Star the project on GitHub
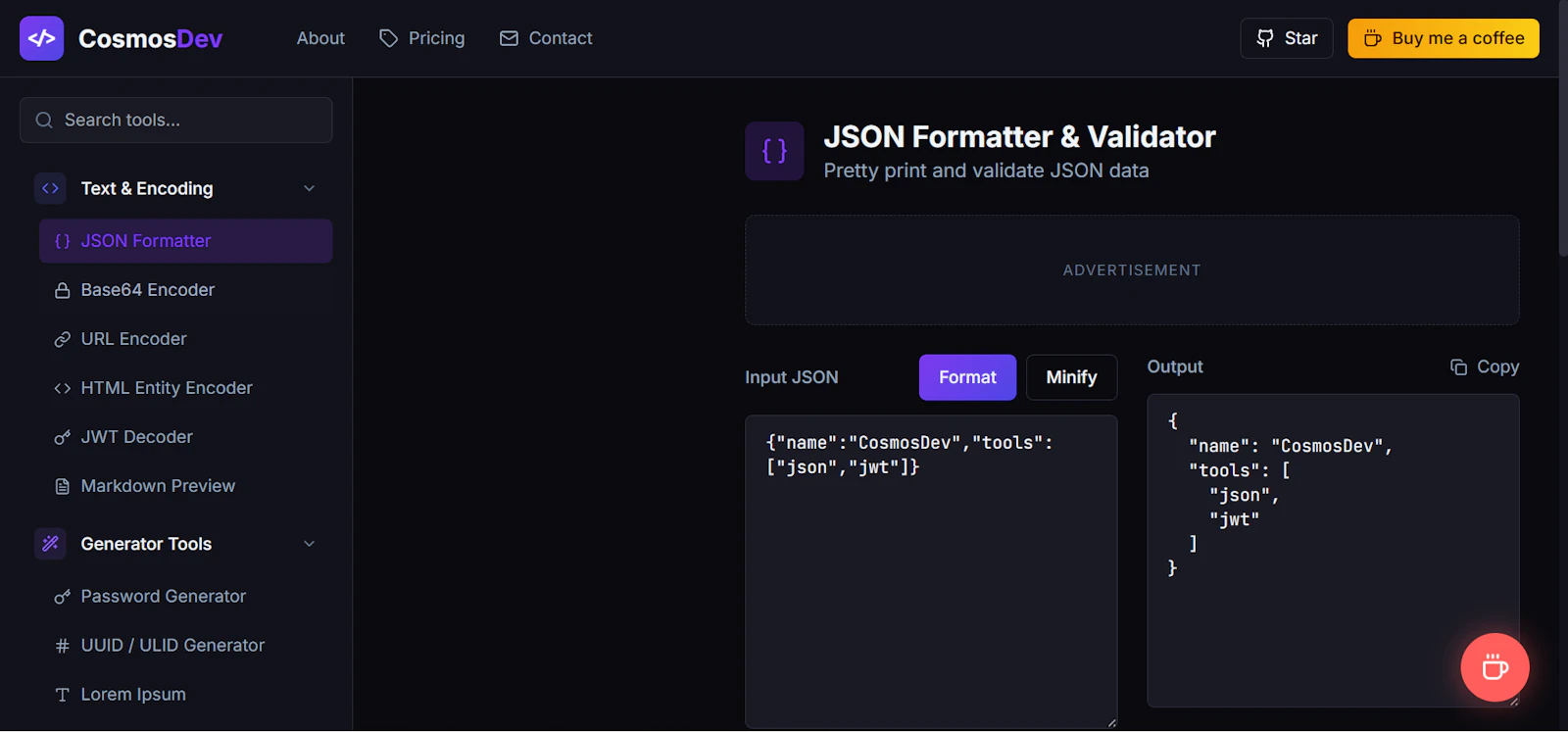Screen dimensions: 1568x732 (1286, 38)
